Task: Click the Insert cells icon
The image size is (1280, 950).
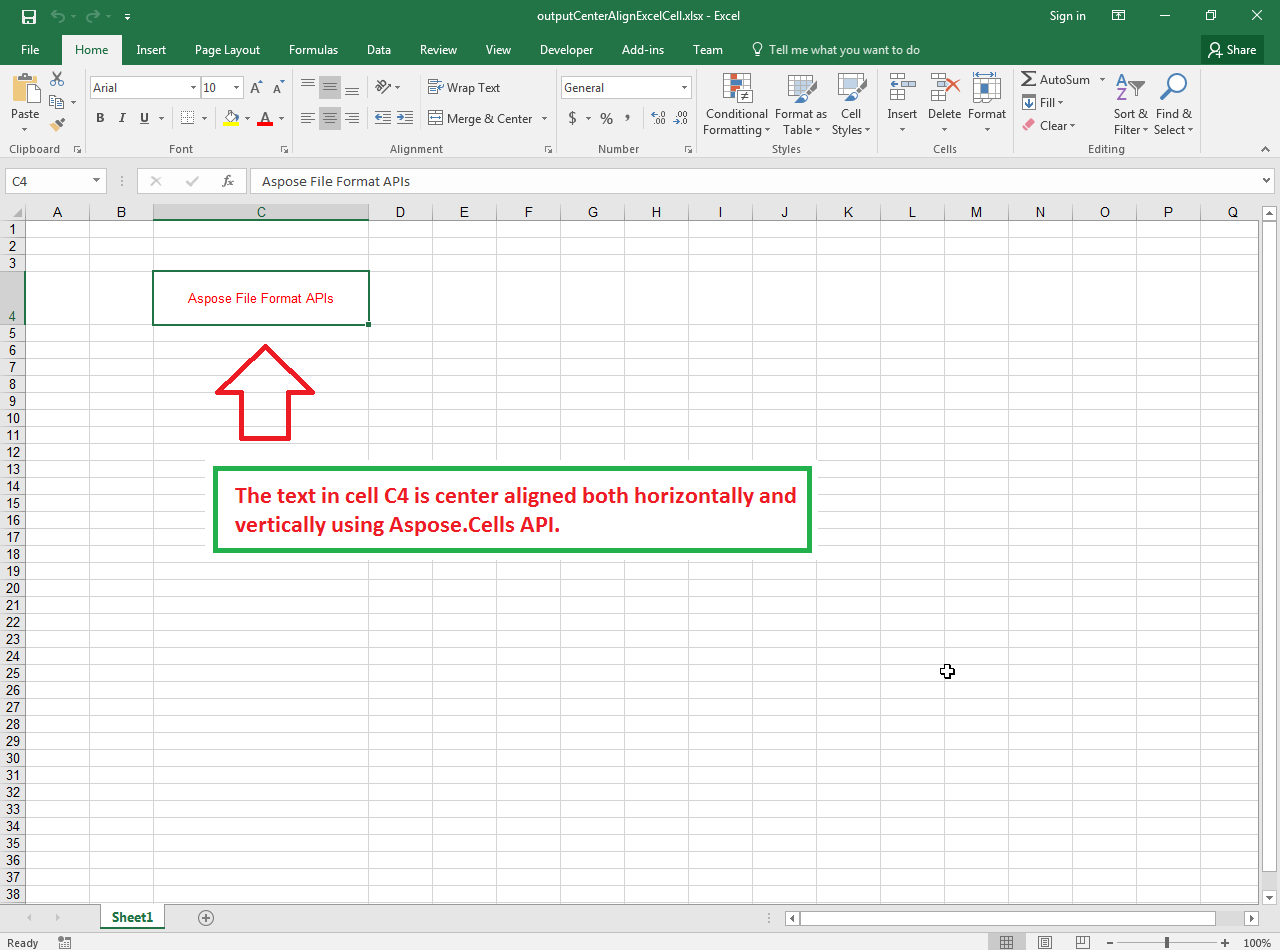Action: 902,88
